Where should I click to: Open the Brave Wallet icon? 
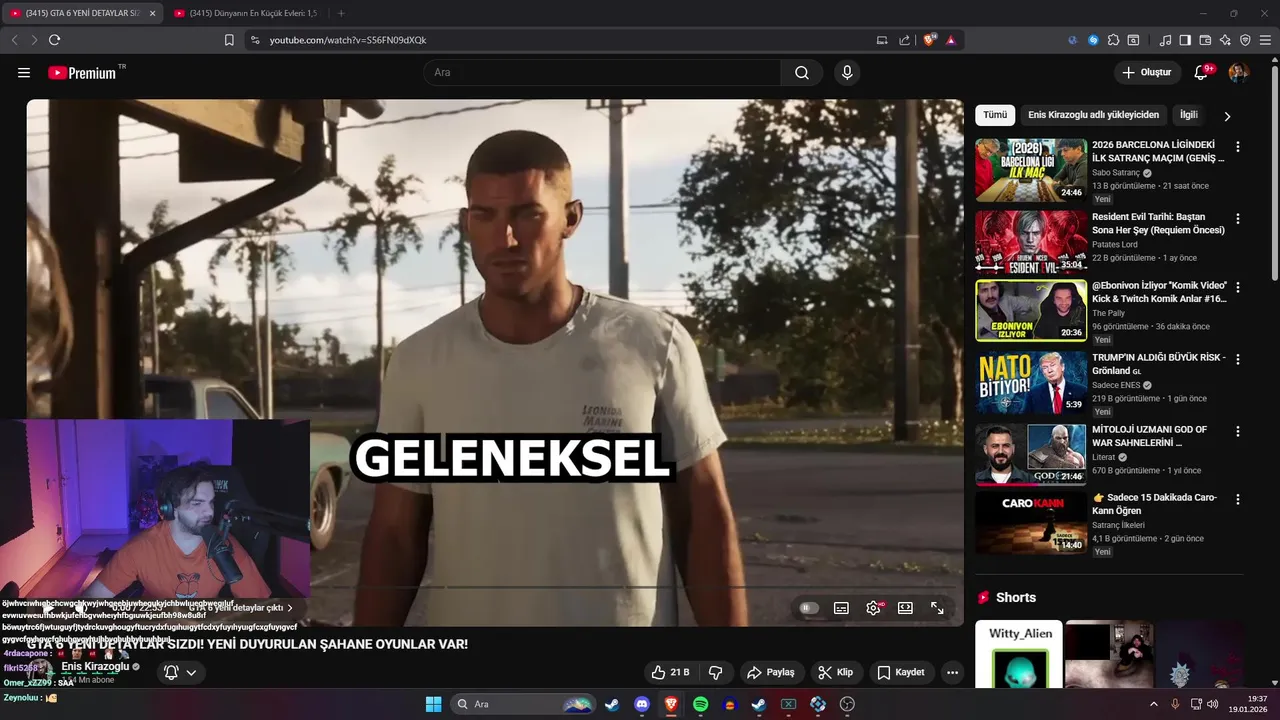[1205, 40]
